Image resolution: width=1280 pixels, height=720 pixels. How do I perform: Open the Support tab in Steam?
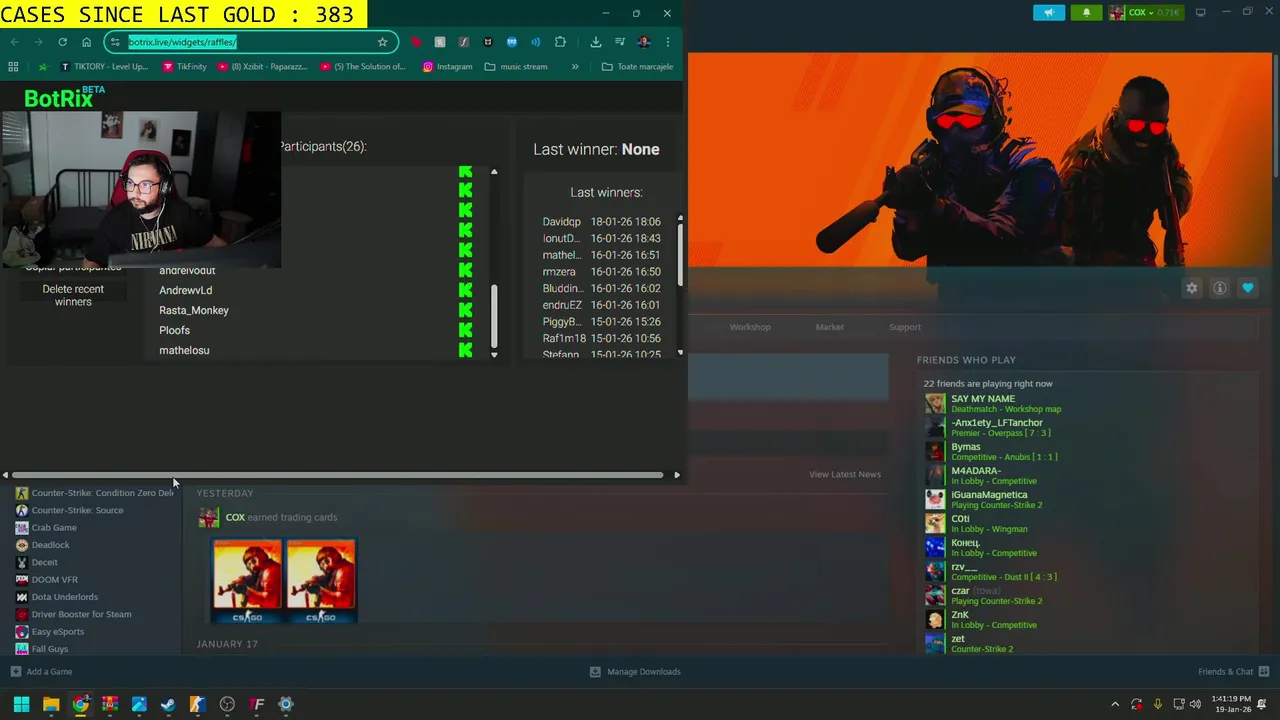(905, 327)
